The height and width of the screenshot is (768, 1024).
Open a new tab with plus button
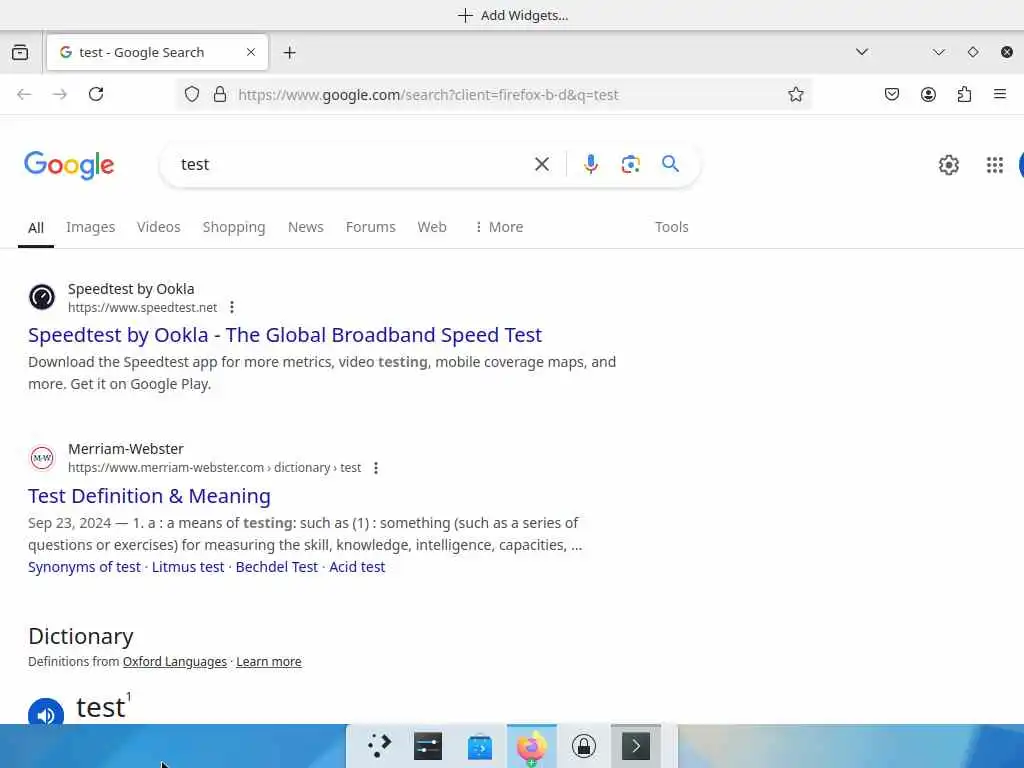pos(290,52)
